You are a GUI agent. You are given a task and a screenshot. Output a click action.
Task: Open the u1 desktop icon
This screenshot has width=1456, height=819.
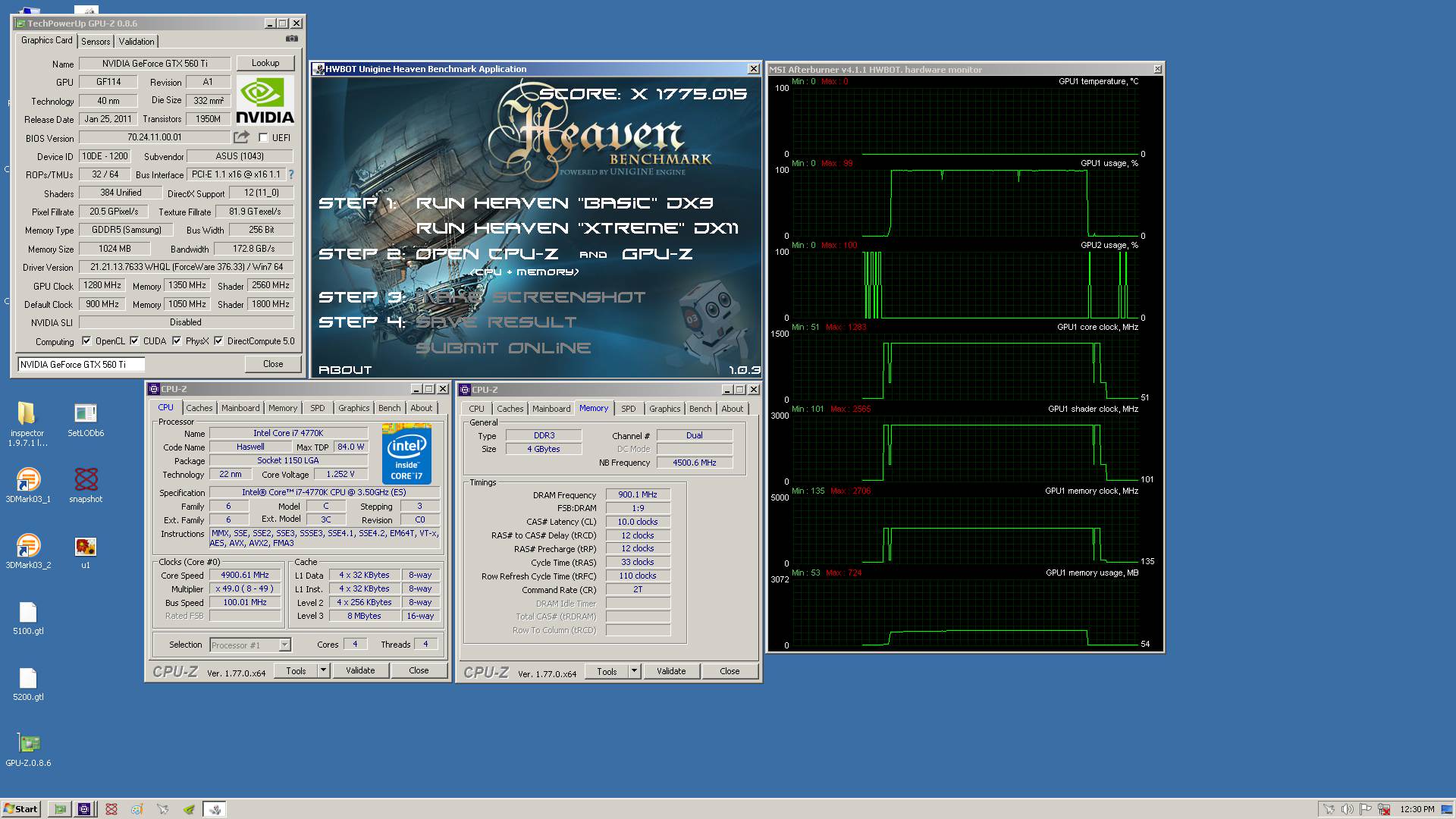86,551
